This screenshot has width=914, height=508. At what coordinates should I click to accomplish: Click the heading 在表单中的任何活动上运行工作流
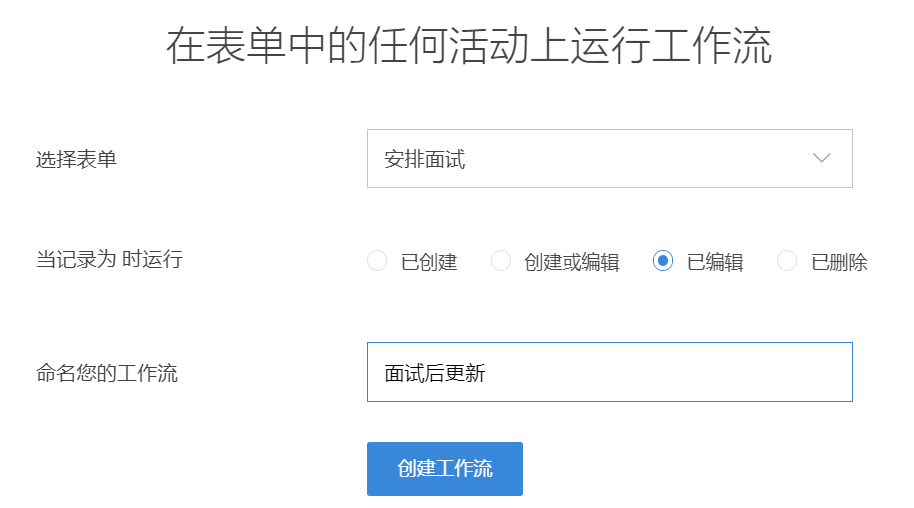[469, 47]
